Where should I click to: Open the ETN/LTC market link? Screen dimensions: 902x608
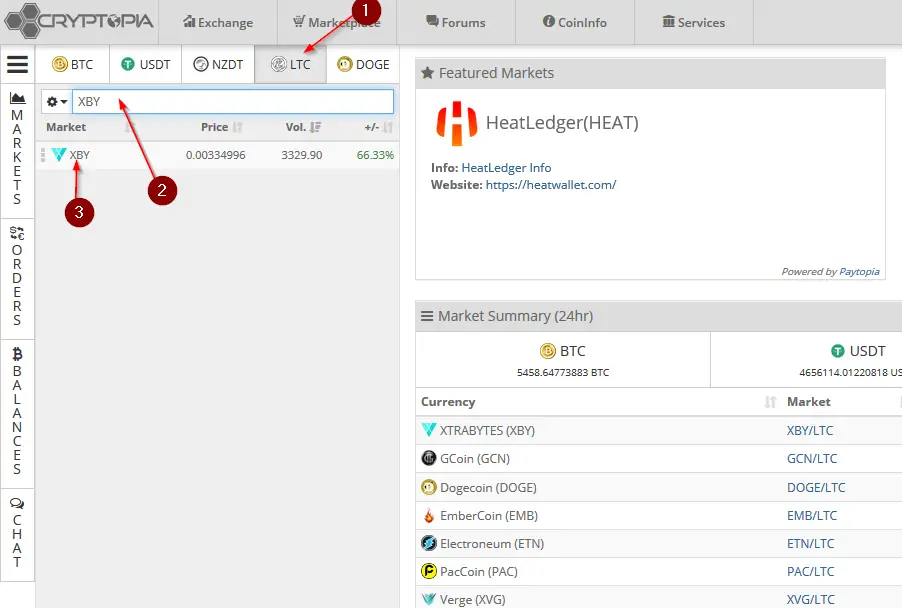click(x=810, y=544)
